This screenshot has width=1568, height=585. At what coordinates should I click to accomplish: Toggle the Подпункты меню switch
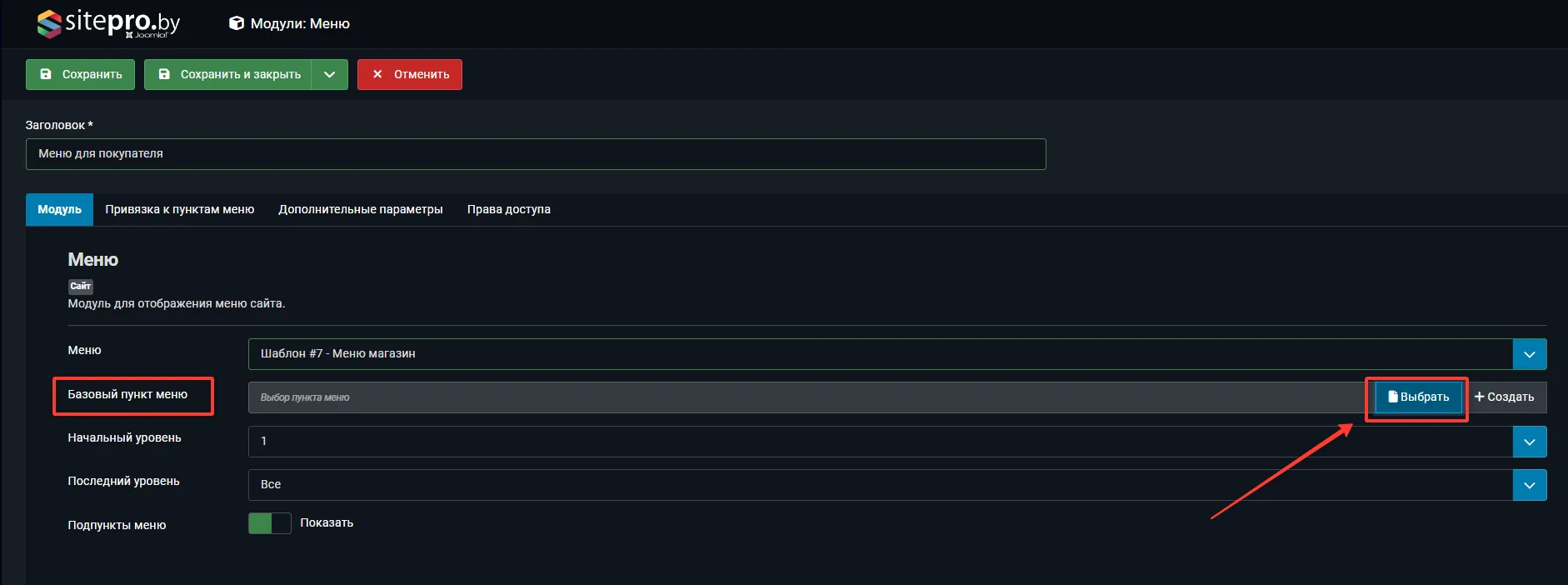[269, 523]
